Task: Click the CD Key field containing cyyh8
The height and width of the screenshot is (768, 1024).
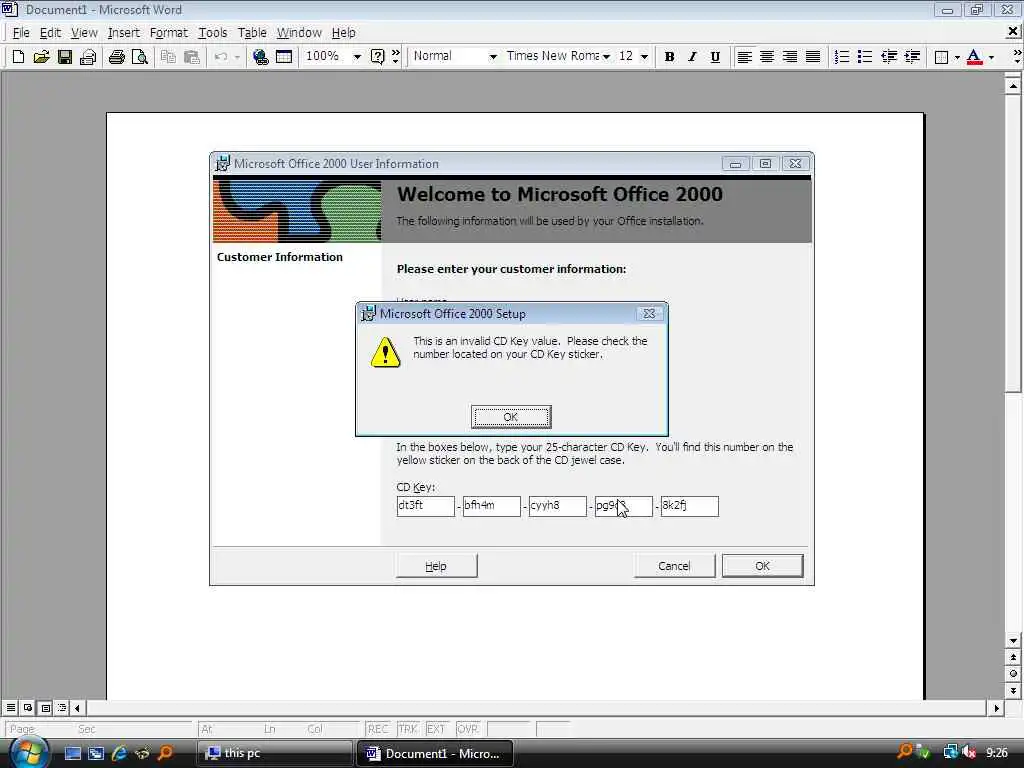Action: [x=558, y=506]
